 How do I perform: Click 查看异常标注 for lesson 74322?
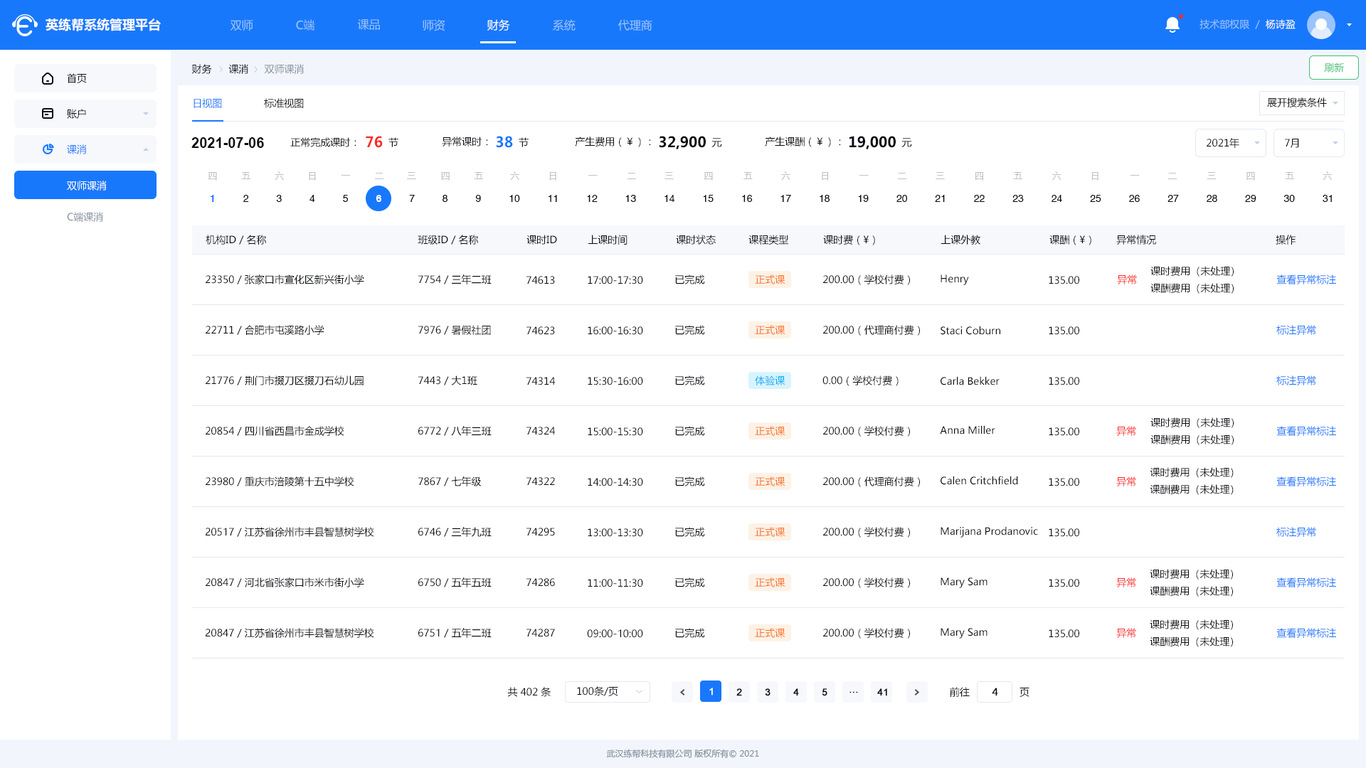(x=1306, y=482)
